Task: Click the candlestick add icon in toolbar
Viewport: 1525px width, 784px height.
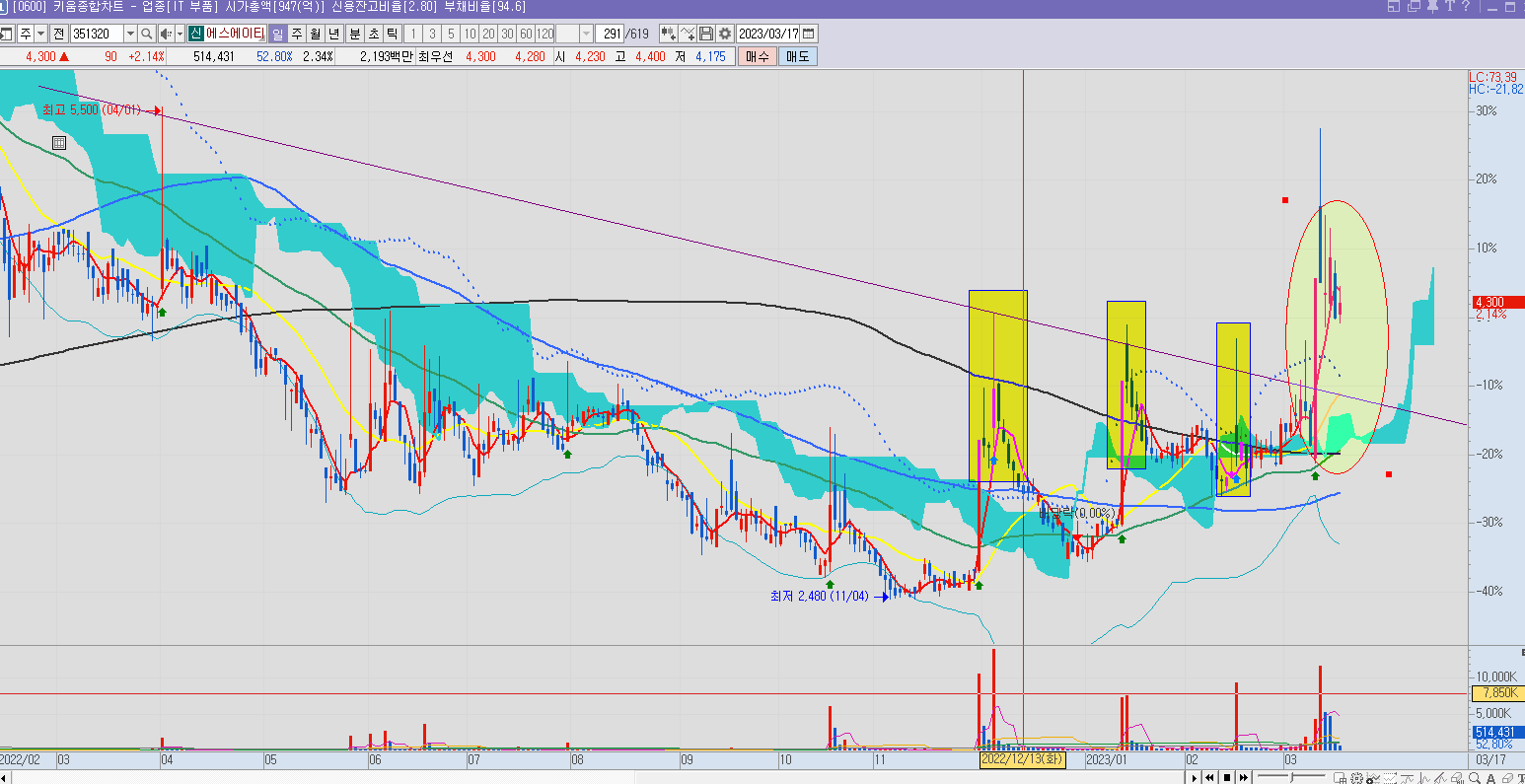Action: tap(667, 34)
